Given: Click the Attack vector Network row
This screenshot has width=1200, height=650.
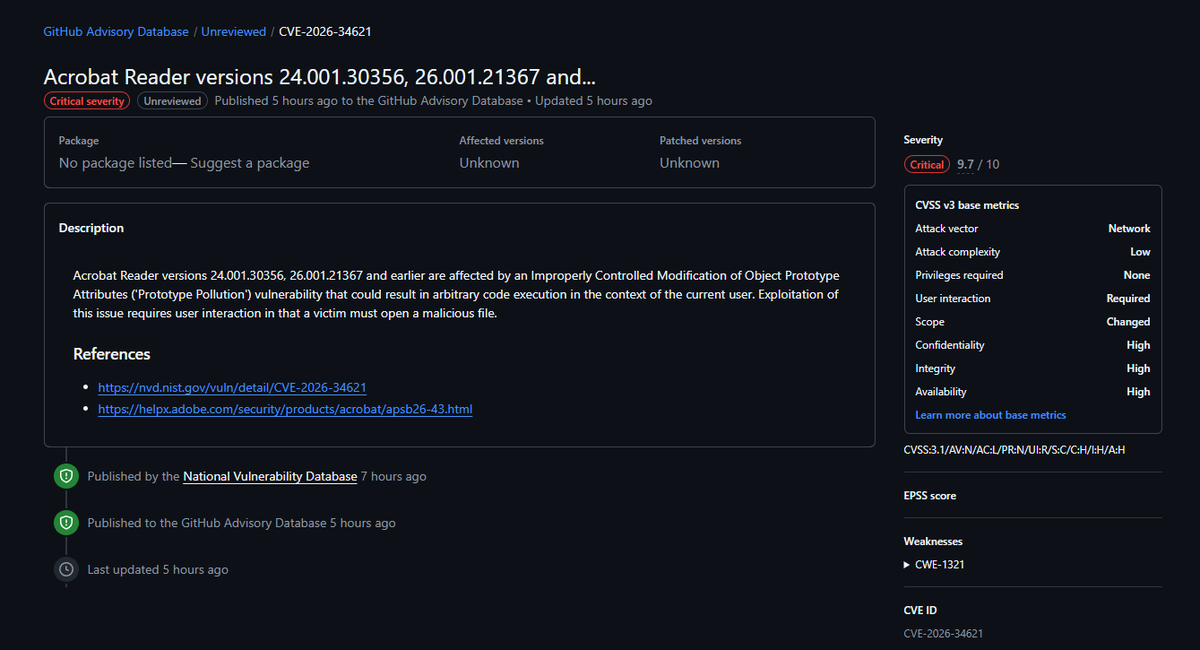Looking at the screenshot, I should click(x=1033, y=229).
